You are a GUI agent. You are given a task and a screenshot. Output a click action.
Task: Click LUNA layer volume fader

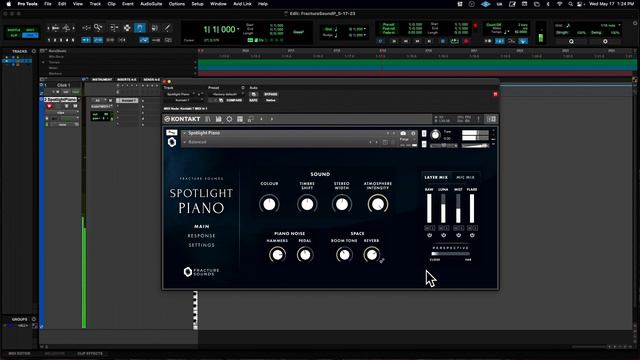(443, 208)
